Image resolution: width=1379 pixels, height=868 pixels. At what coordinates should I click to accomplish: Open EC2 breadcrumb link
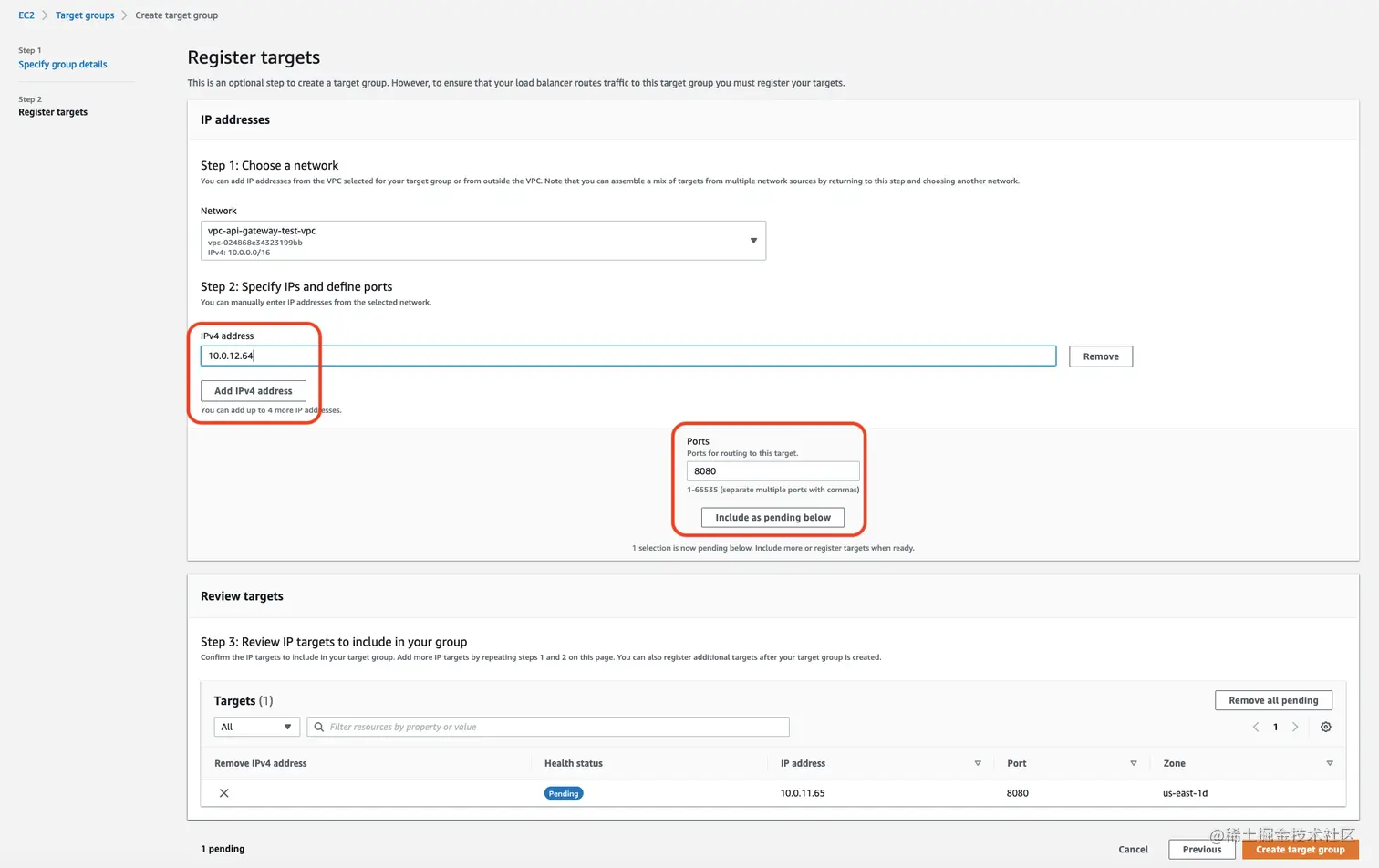[26, 15]
